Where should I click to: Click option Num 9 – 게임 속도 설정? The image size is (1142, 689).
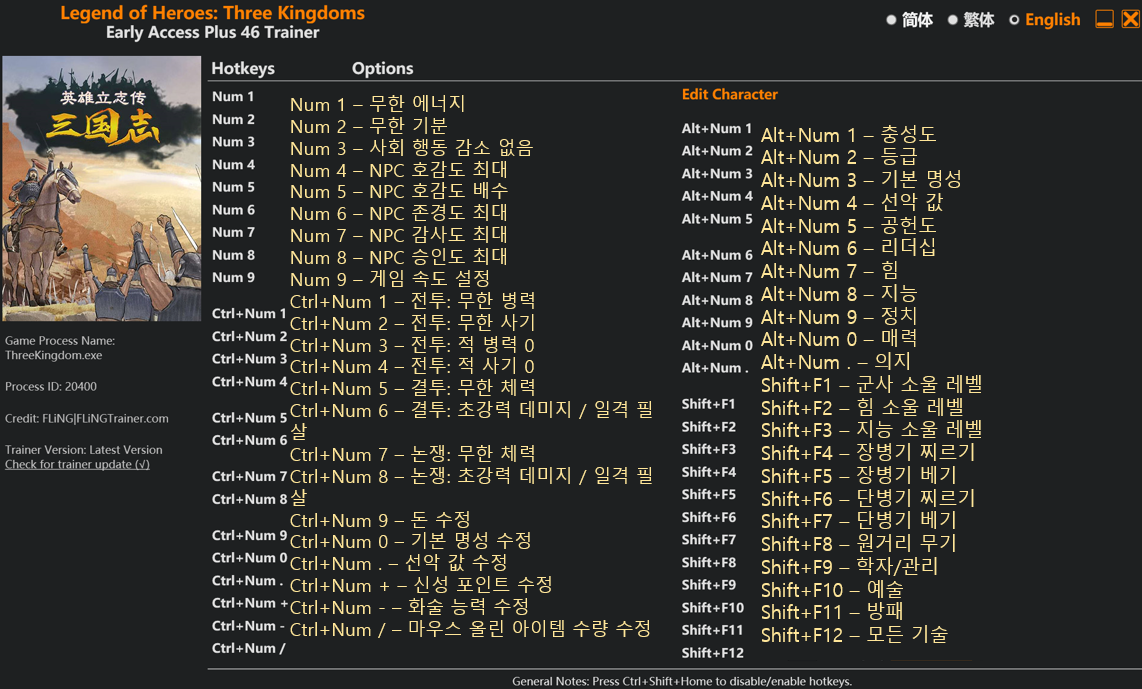point(390,279)
